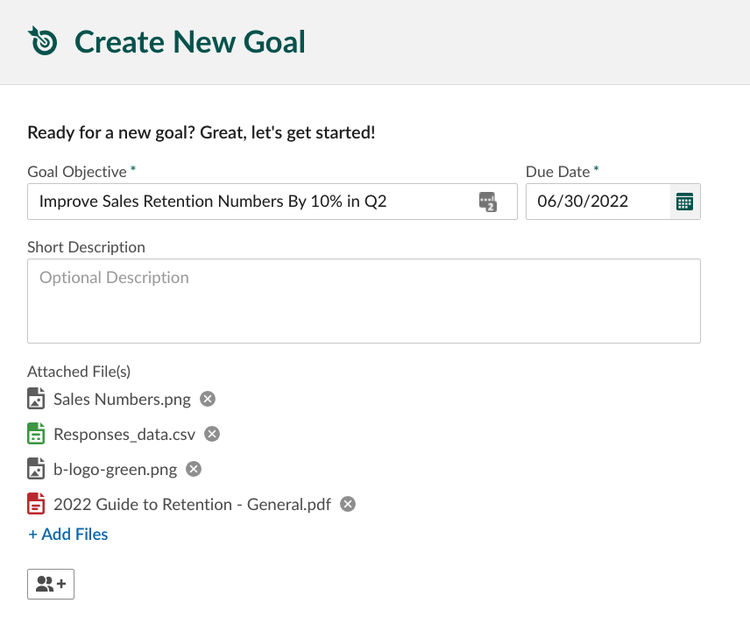The width and height of the screenshot is (750, 617).
Task: Open the b-logo-green.png file name
Action: pyautogui.click(x=115, y=470)
